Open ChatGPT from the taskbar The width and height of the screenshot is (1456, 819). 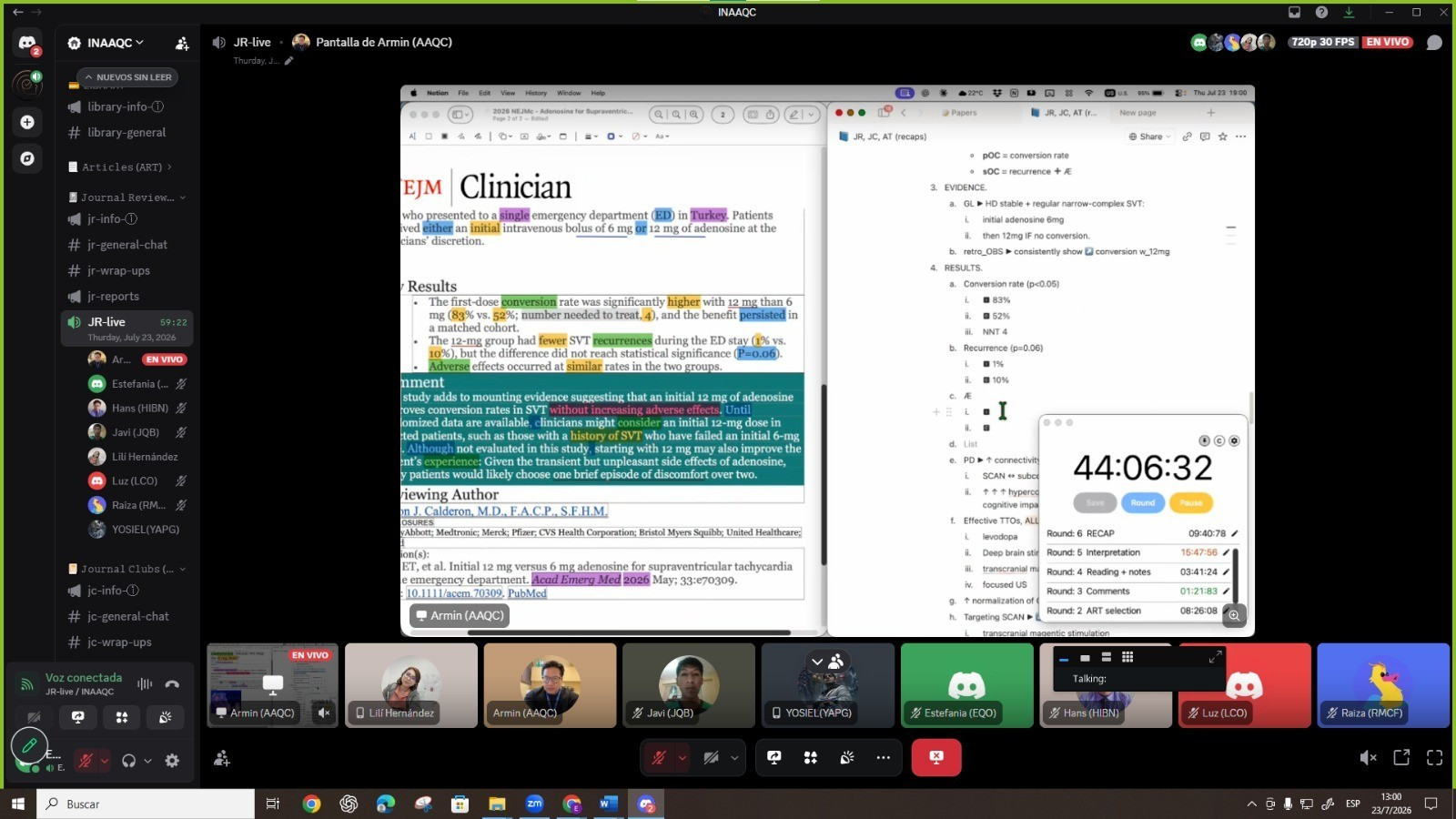[349, 804]
